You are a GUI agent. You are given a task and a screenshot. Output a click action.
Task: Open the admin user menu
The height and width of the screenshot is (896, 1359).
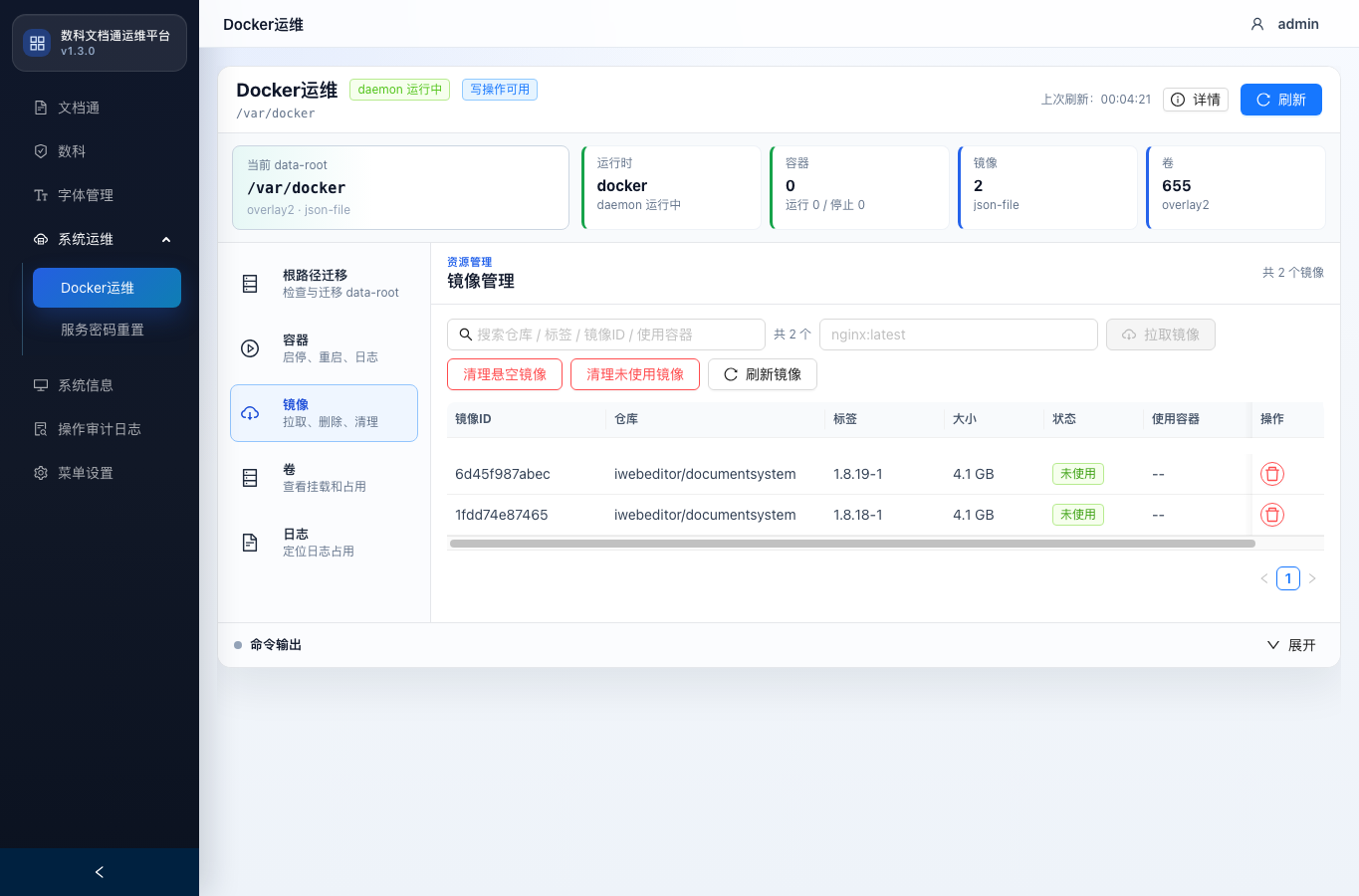(x=1284, y=24)
